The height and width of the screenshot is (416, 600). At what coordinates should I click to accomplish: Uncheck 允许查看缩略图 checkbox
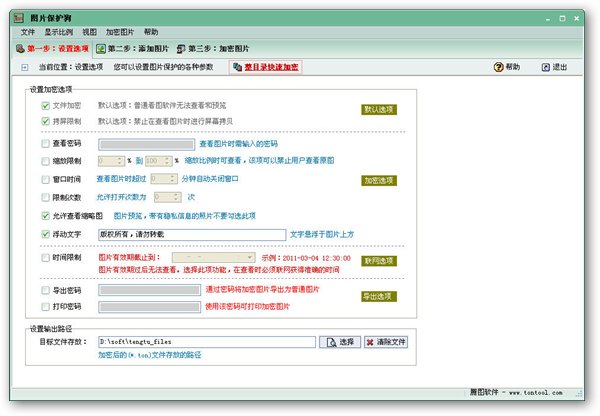[x=46, y=216]
